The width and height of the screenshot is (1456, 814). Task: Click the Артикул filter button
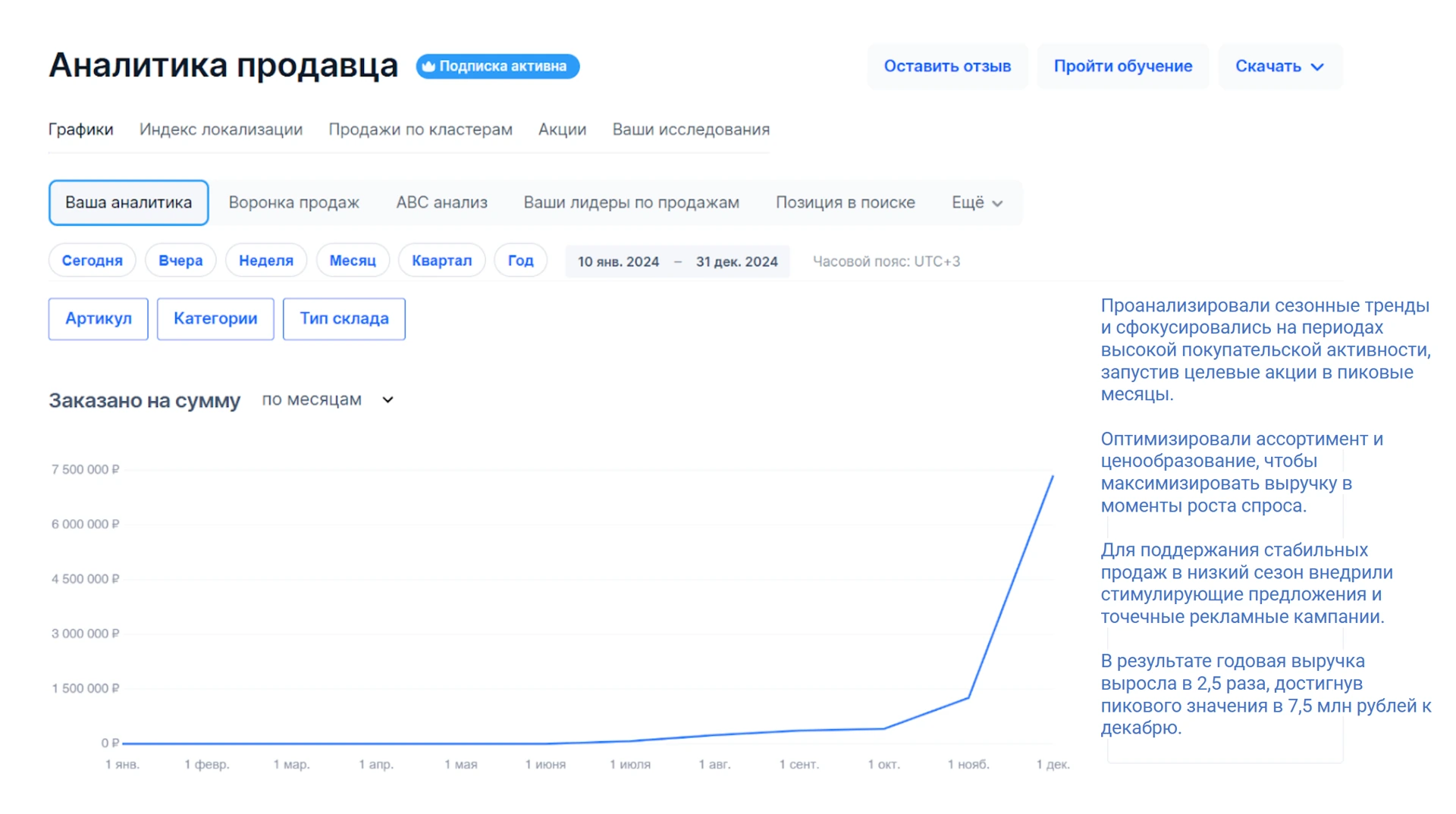[x=99, y=318]
